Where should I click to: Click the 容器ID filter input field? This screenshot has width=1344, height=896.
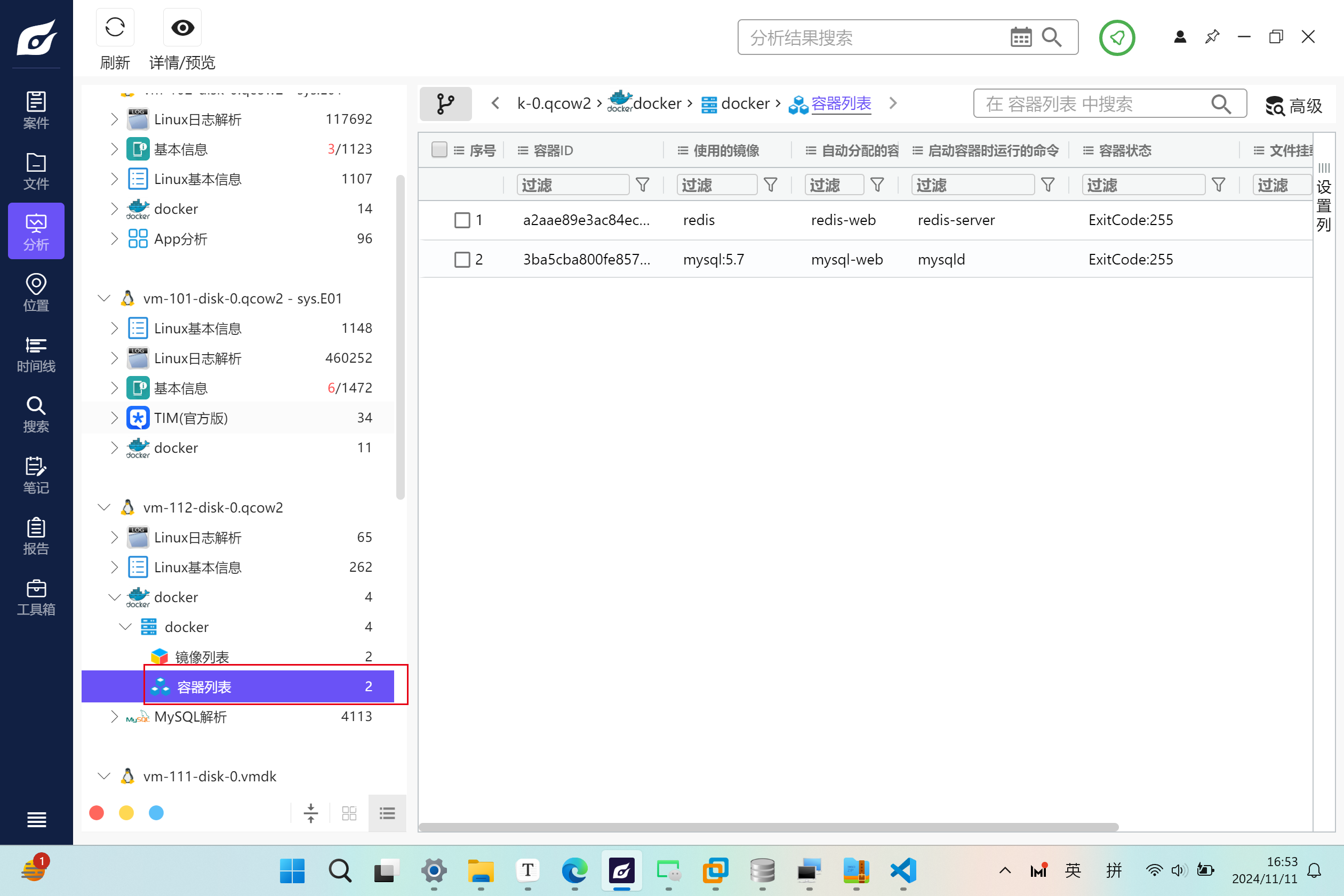tap(573, 185)
